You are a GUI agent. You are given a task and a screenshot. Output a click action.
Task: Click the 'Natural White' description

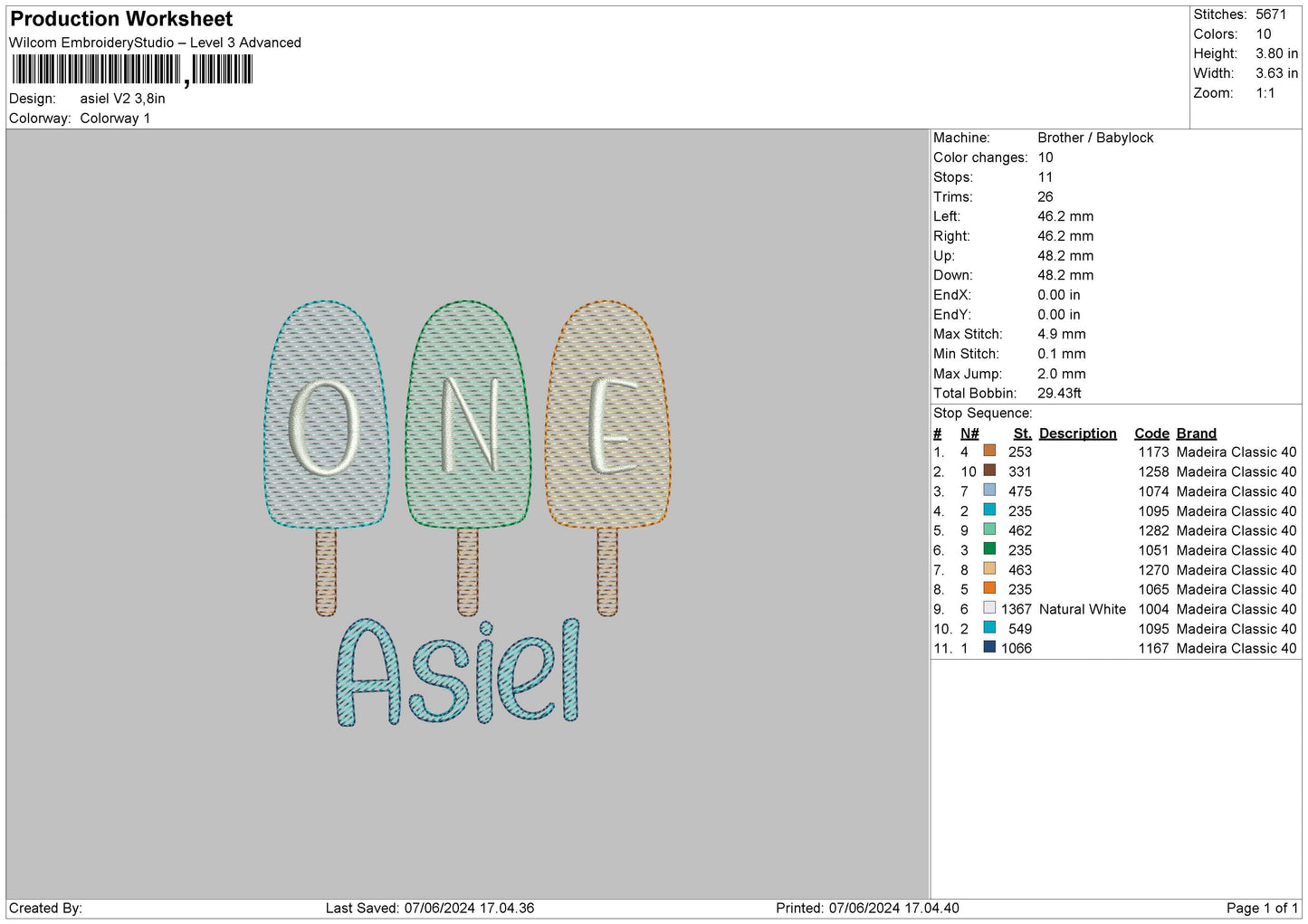tap(1083, 609)
